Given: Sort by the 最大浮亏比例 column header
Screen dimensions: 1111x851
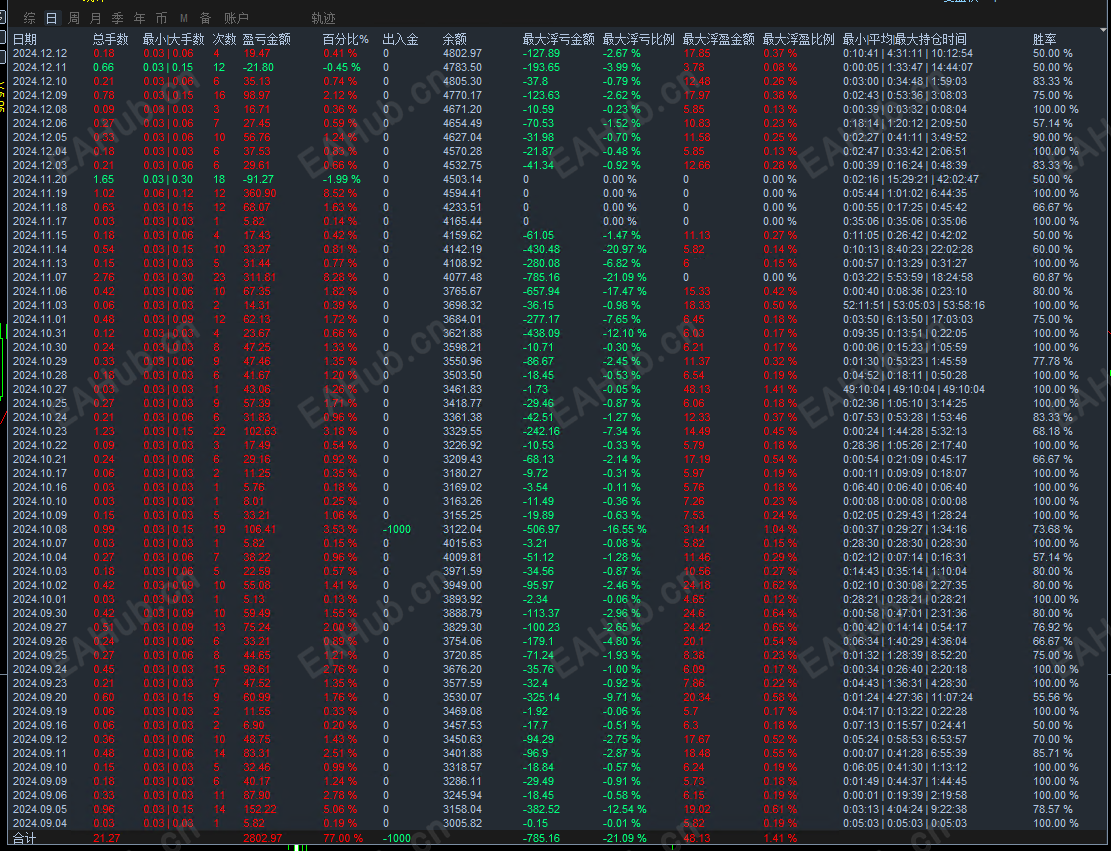Looking at the screenshot, I should click(638, 39).
